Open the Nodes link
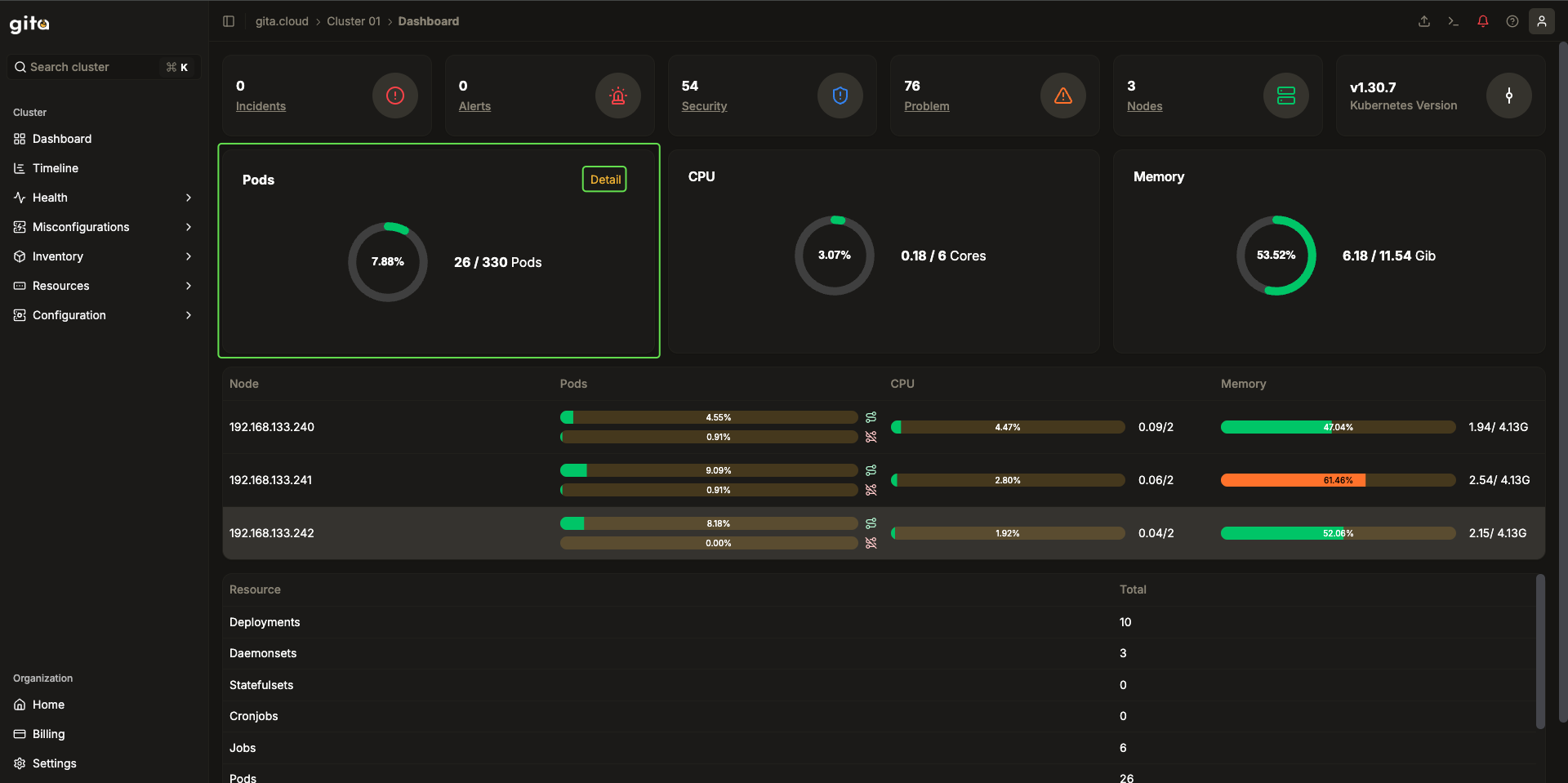The height and width of the screenshot is (783, 1568). pos(1144,106)
